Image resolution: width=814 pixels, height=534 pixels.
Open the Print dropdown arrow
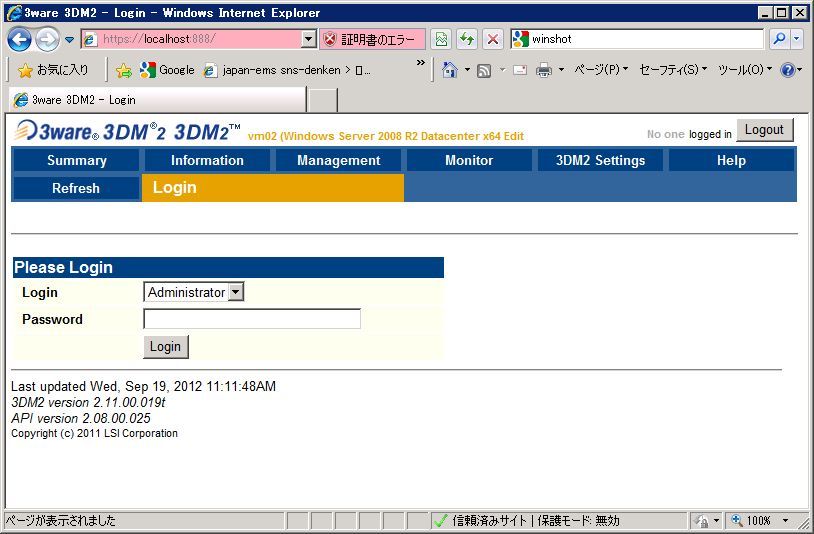coord(561,70)
